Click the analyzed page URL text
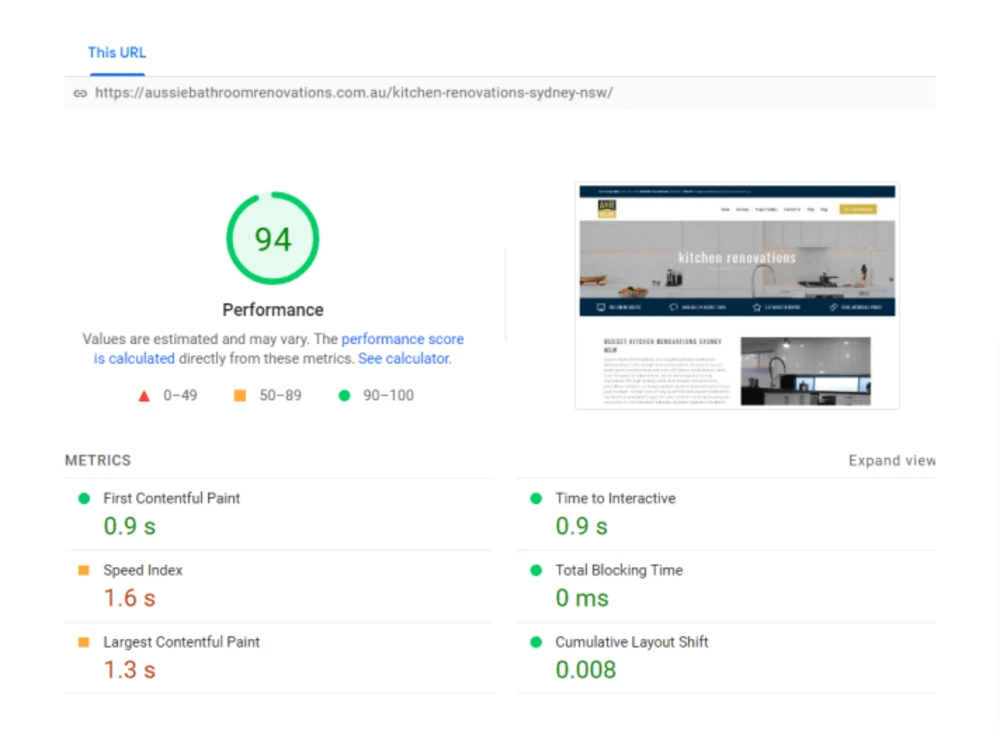The image size is (1000, 750). coord(354,92)
